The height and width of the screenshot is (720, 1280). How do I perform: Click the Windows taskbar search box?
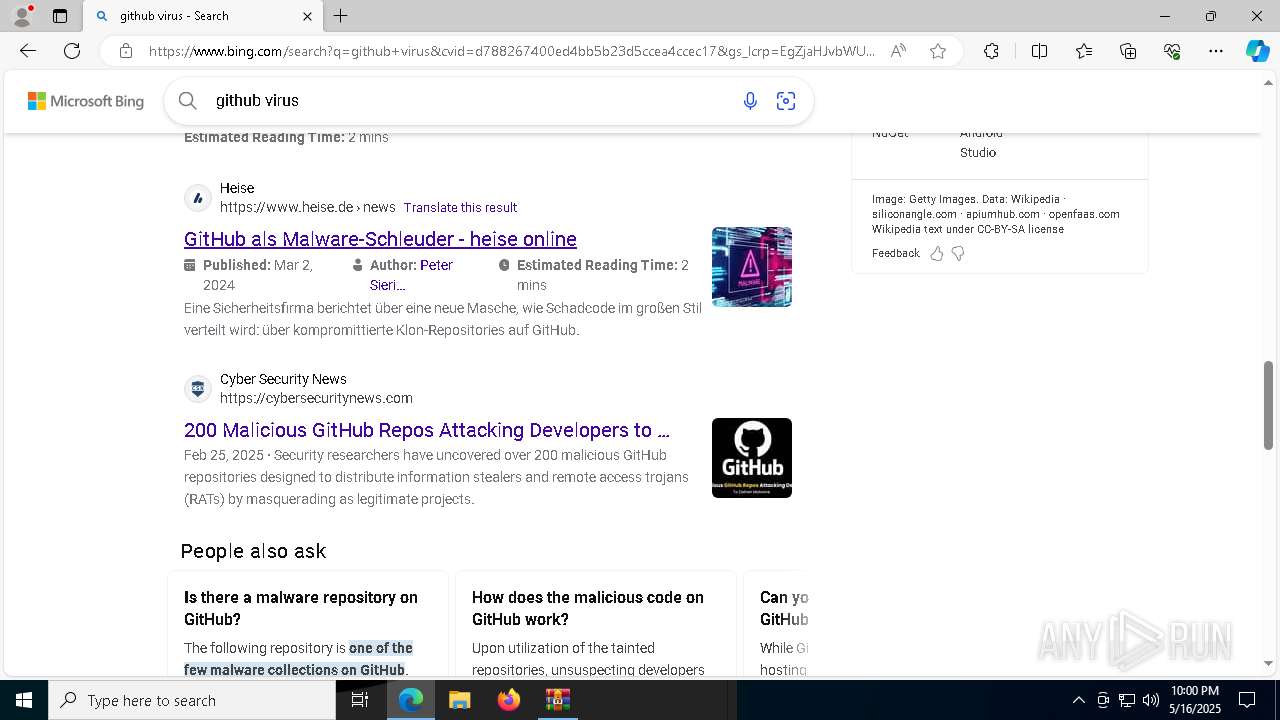pos(192,700)
